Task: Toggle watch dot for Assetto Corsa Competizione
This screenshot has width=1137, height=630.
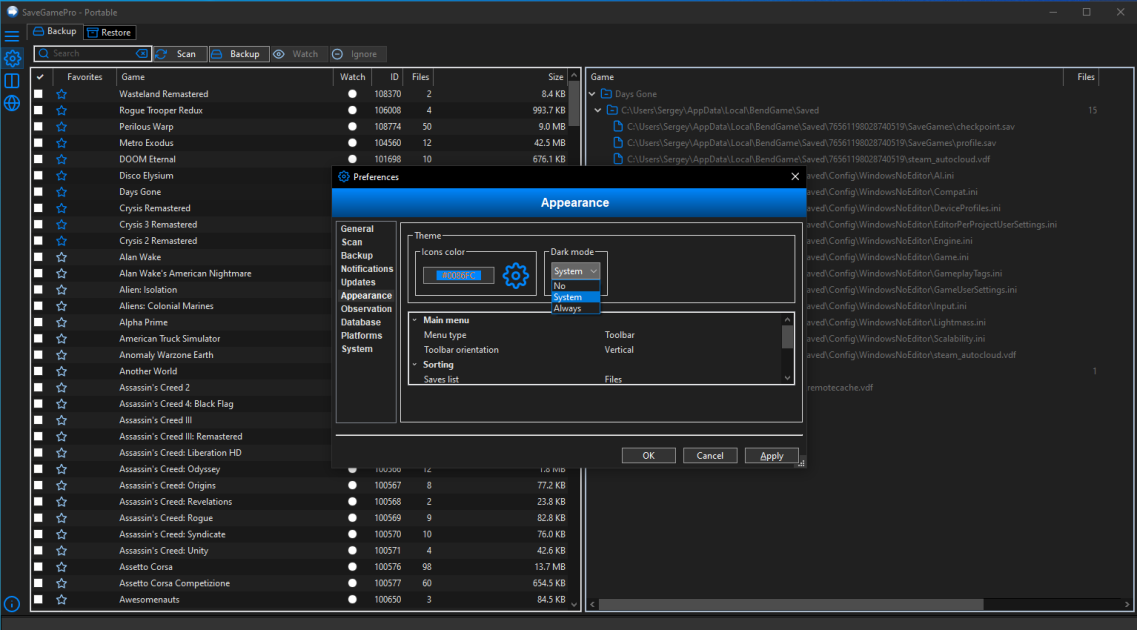Action: 352,583
